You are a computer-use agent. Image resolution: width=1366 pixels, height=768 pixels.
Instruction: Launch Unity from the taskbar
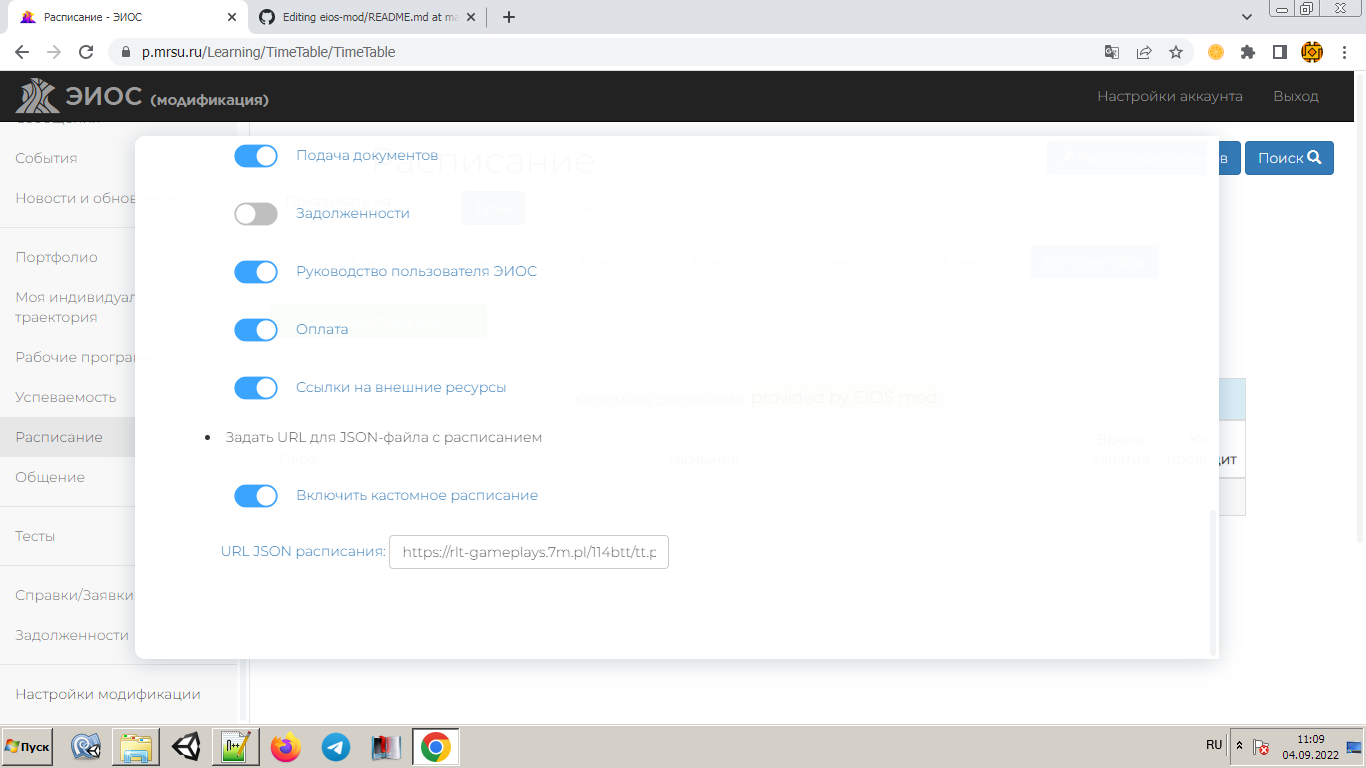click(x=185, y=746)
